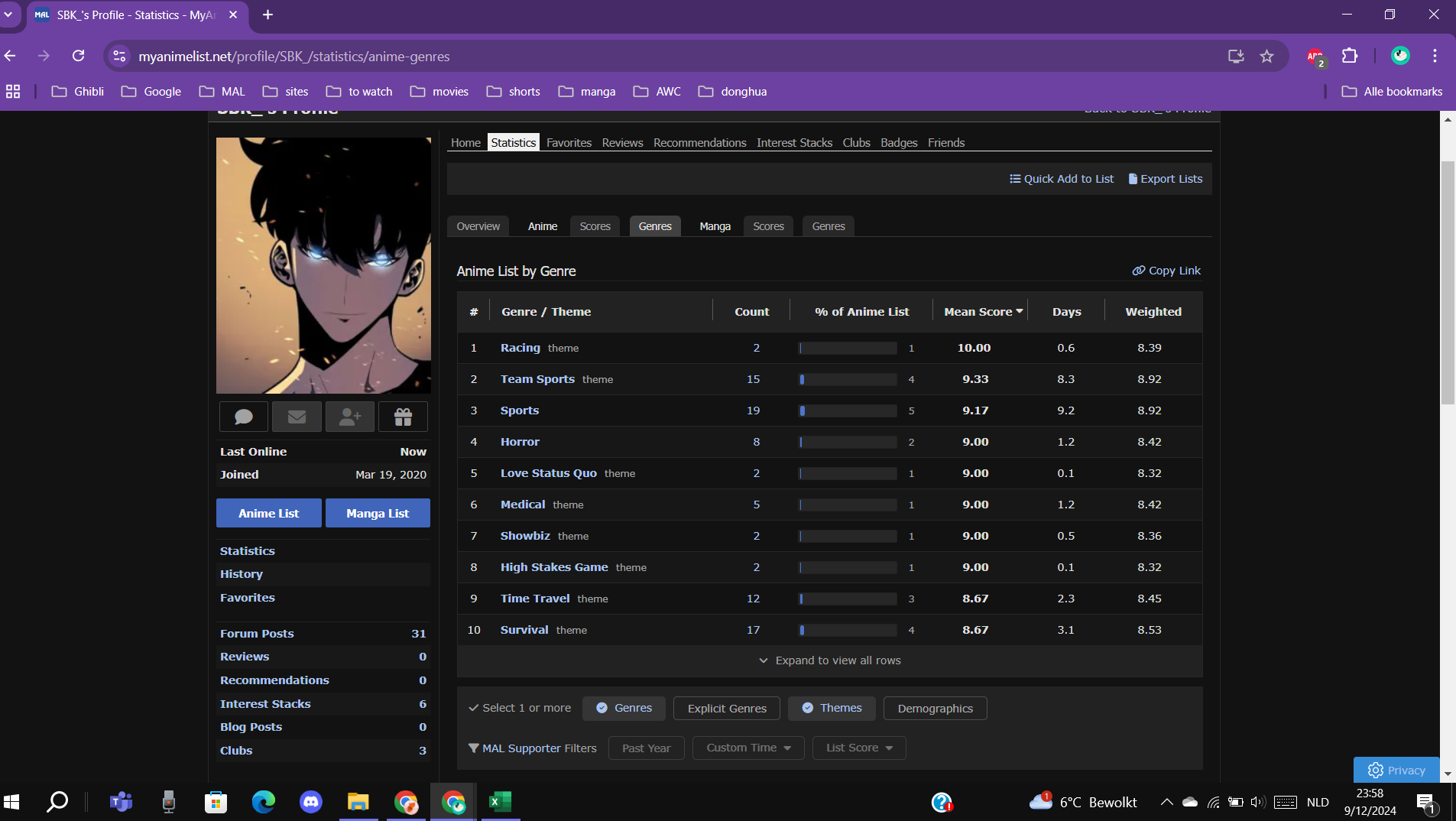Sort by Mean Score column header

click(x=982, y=312)
